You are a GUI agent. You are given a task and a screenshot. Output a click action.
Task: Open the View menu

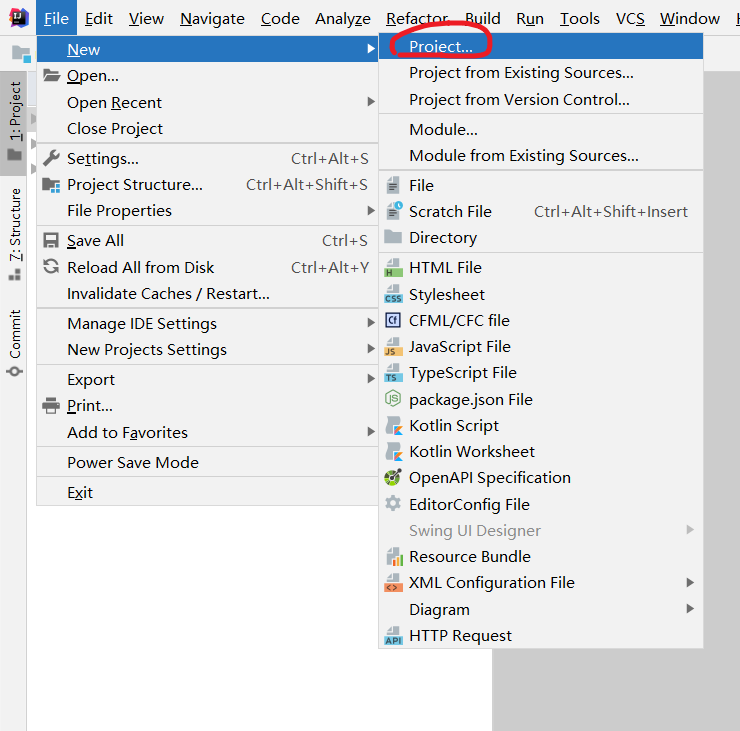tap(146, 18)
